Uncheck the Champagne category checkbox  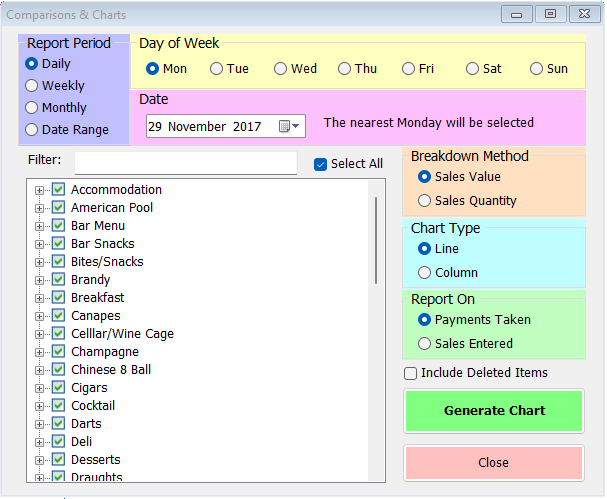click(58, 352)
